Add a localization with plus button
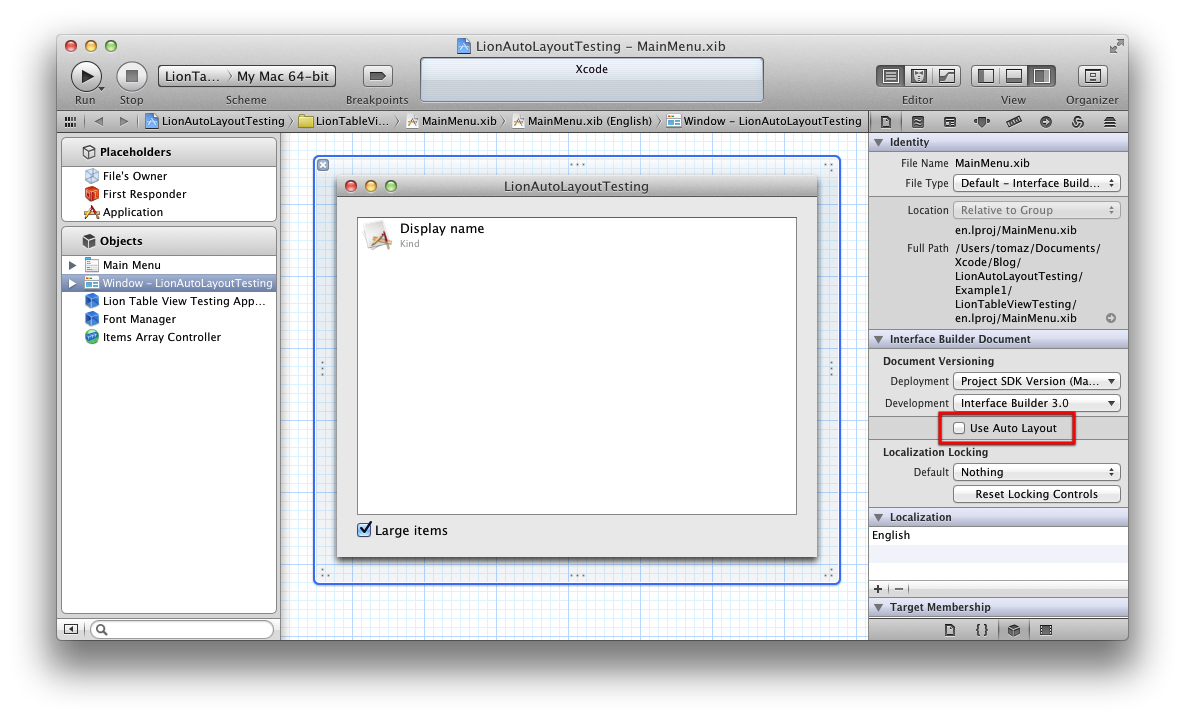This screenshot has height=719, width=1185. [878, 589]
